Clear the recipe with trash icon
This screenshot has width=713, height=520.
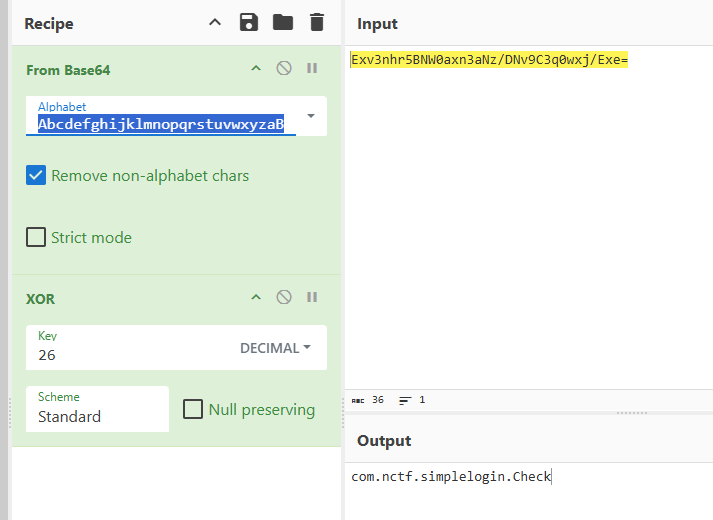click(x=317, y=22)
